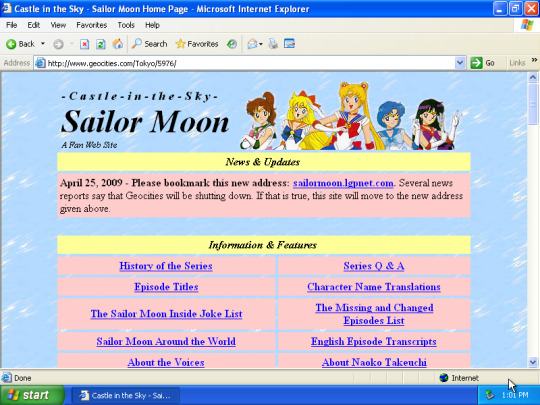Click the Information & Features heading
540x405 pixels.
click(x=262, y=245)
